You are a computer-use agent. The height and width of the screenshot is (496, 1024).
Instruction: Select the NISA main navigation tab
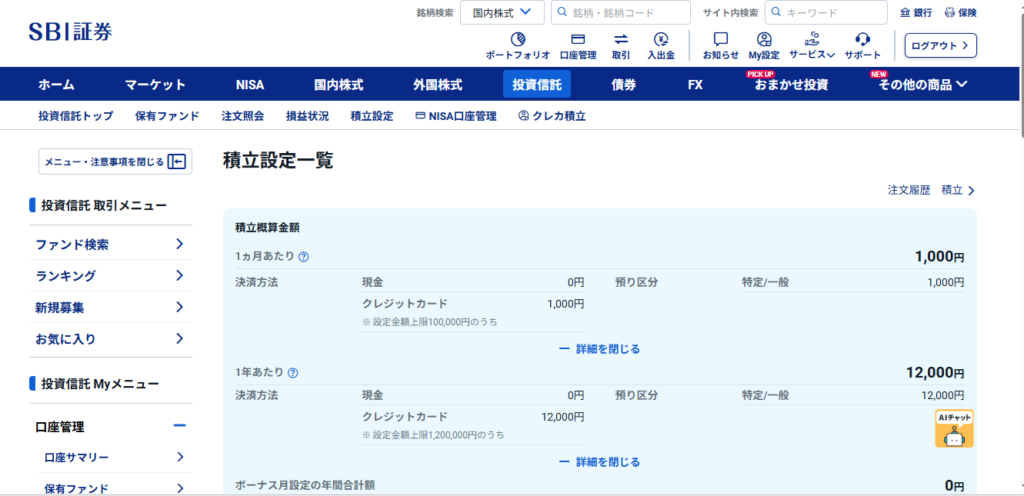pos(250,84)
